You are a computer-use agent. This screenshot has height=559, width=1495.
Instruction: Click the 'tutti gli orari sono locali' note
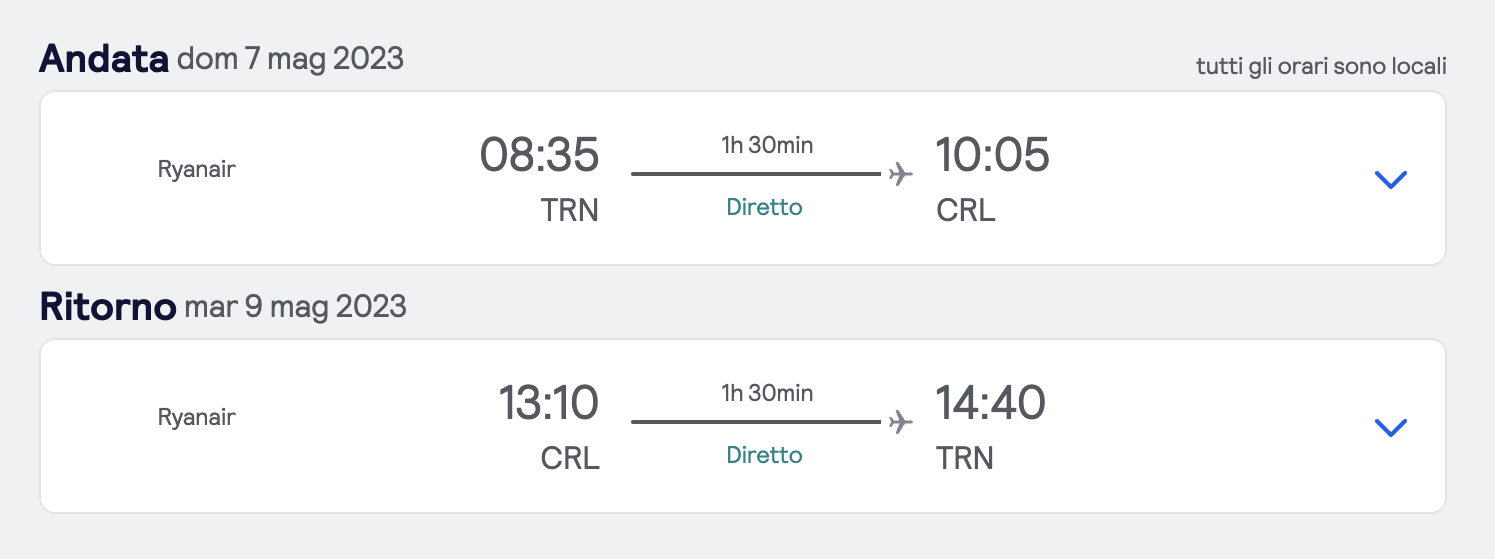coord(1320,67)
